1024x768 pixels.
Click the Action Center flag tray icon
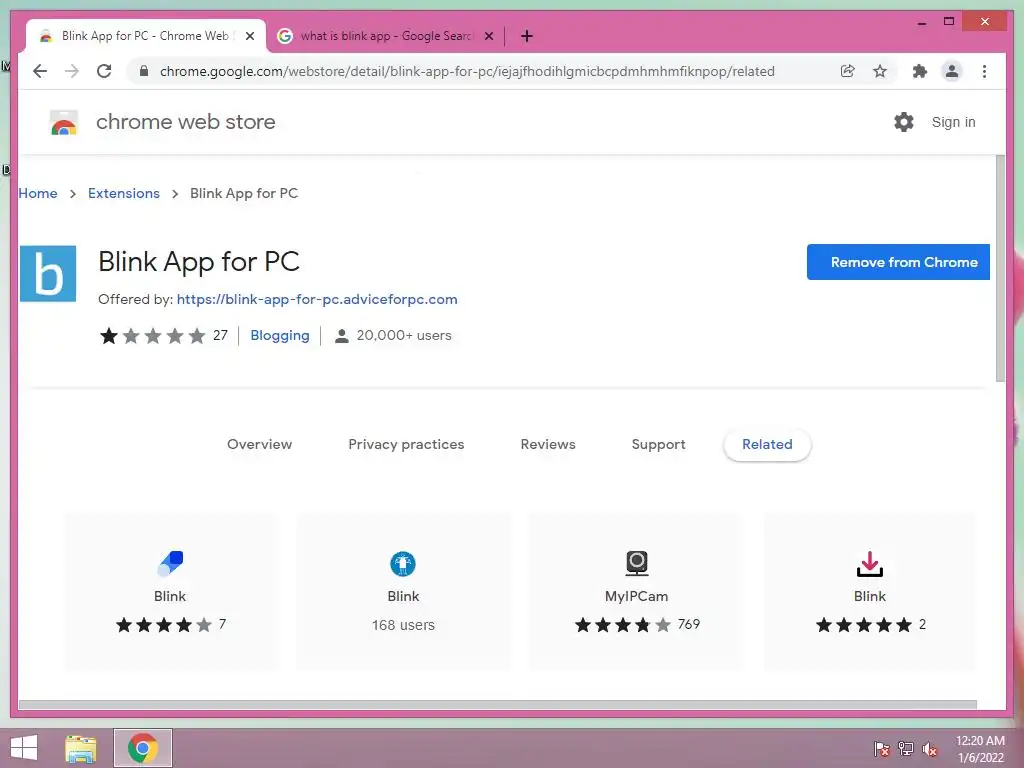click(881, 748)
